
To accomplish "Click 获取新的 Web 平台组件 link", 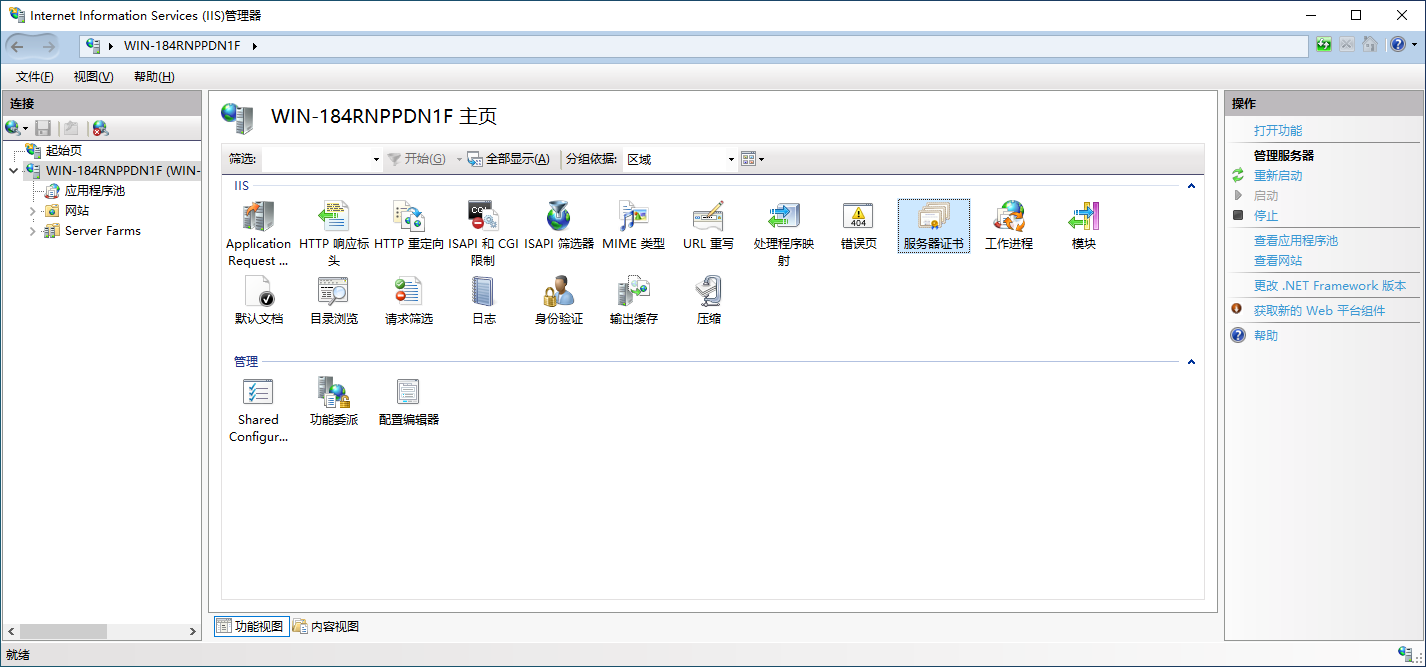I will click(x=1320, y=311).
